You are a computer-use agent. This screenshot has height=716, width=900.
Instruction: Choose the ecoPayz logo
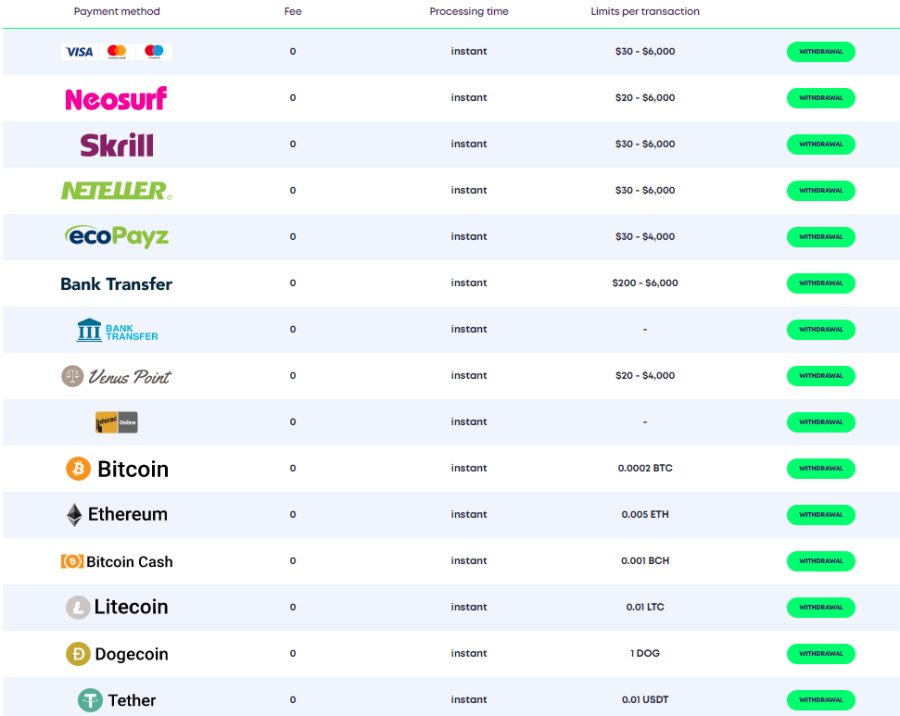pyautogui.click(x=116, y=237)
